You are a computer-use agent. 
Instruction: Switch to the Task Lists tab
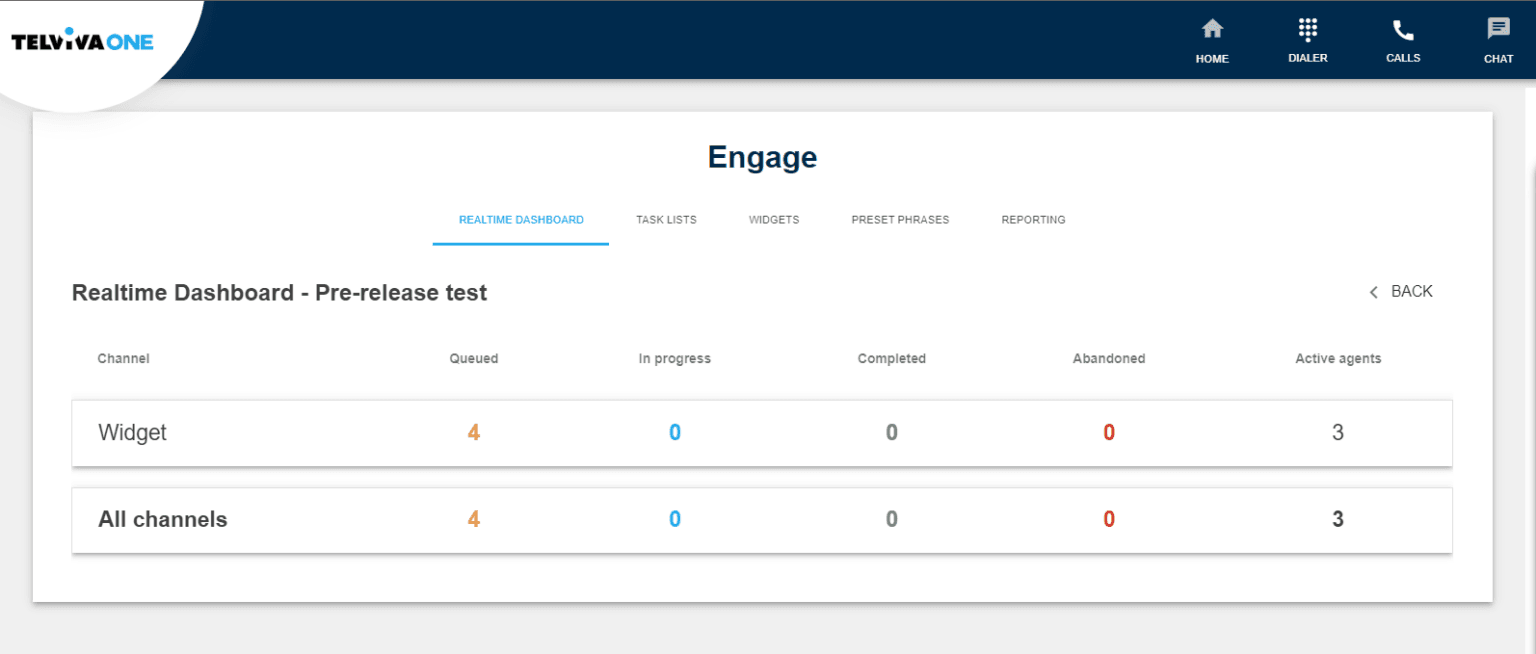pos(665,219)
